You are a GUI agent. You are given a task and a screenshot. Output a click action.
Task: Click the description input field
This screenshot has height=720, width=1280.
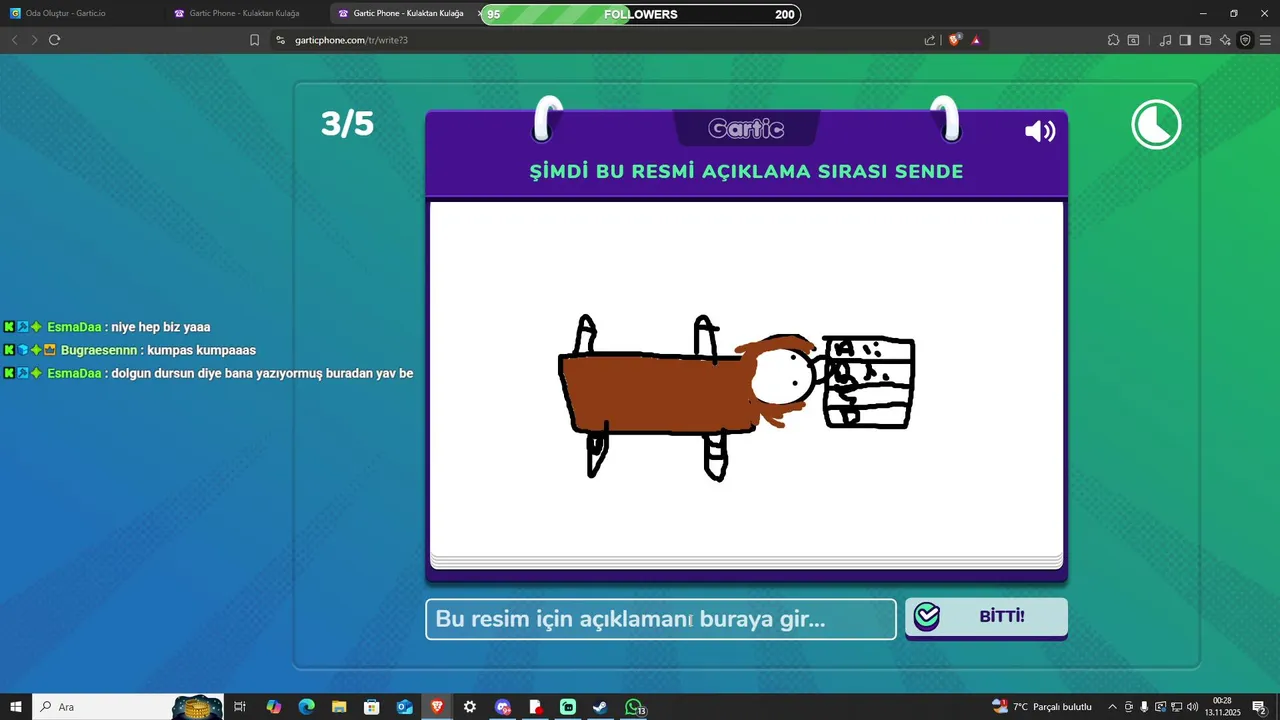pos(661,619)
